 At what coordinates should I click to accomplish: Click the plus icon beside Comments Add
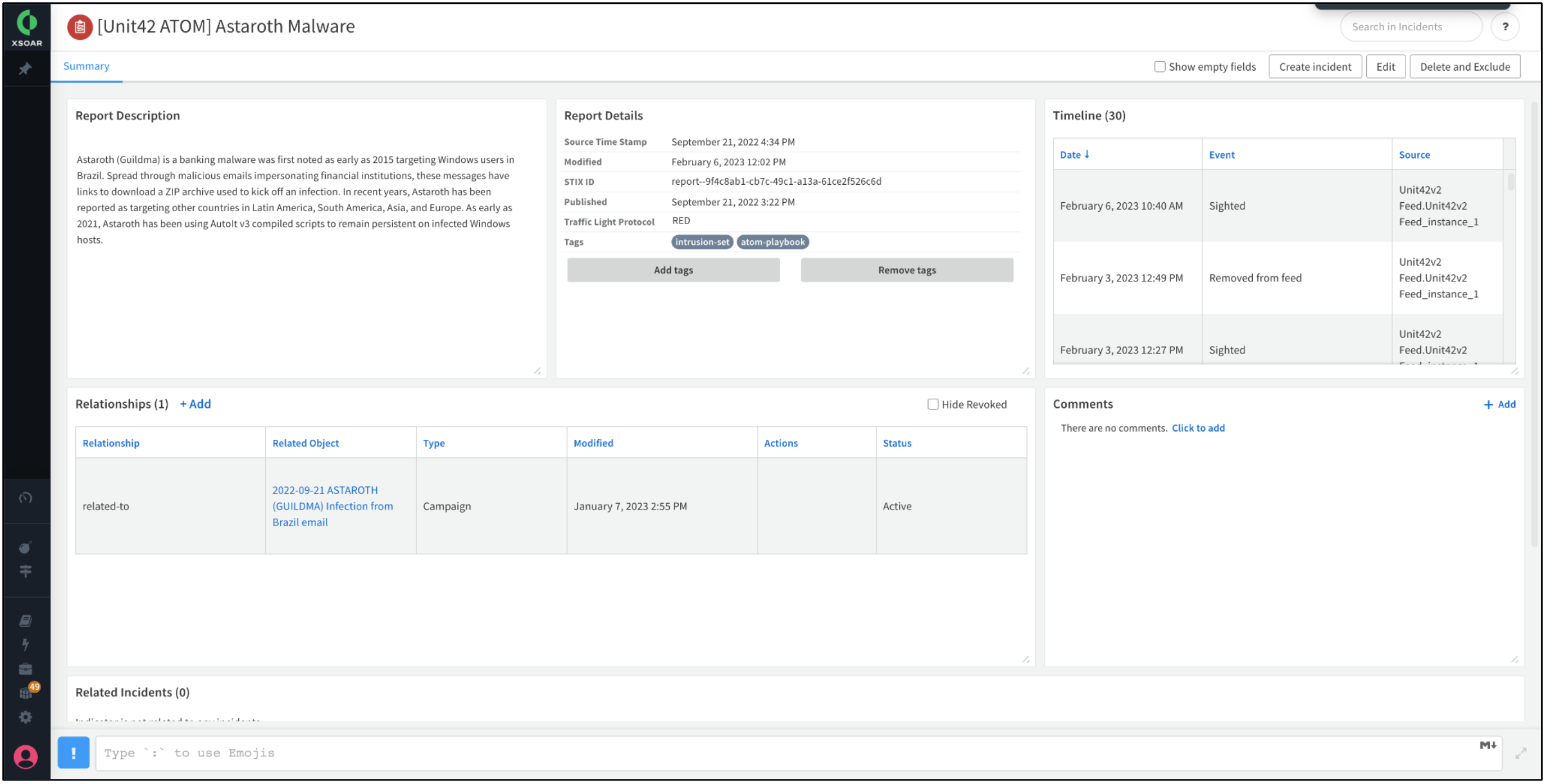click(x=1488, y=405)
